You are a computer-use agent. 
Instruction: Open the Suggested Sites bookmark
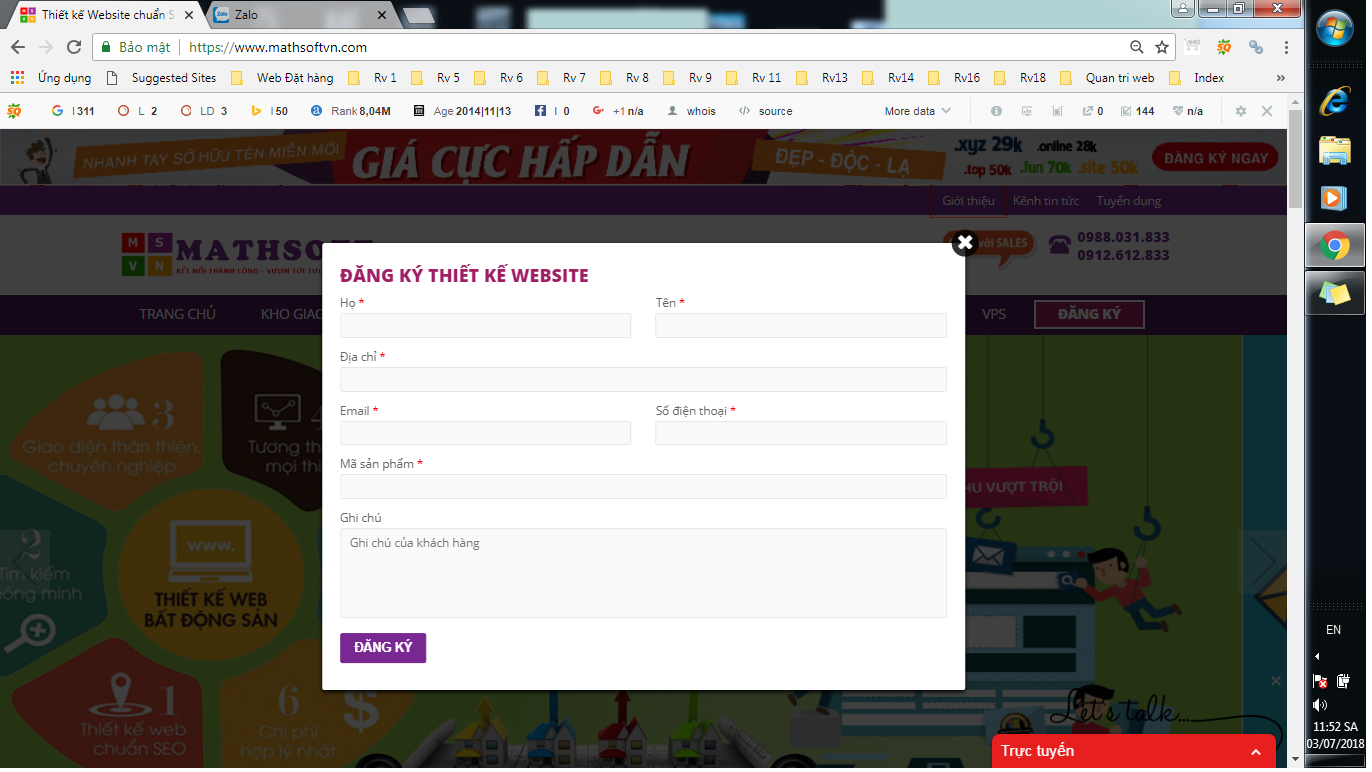tap(160, 78)
